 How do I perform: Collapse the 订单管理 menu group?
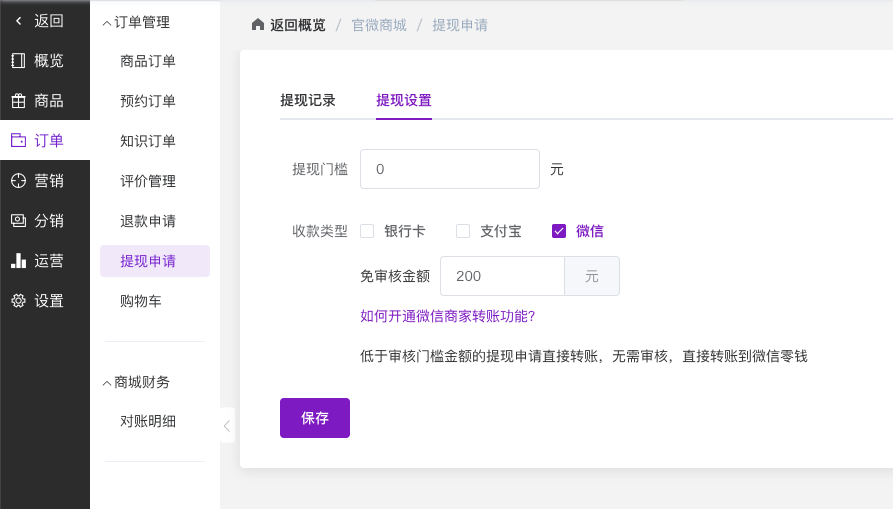(x=107, y=22)
